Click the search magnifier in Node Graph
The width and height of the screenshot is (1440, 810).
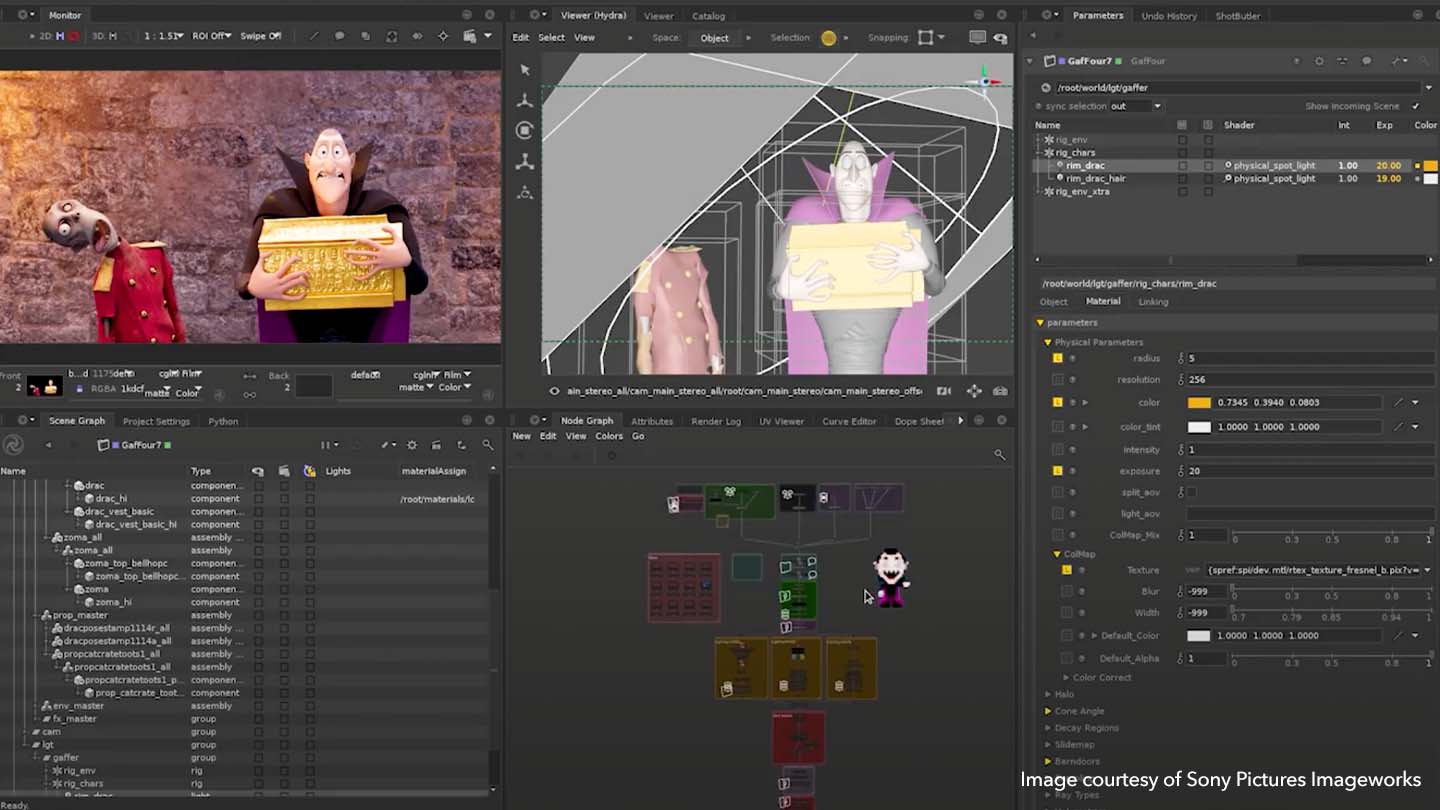pos(999,455)
